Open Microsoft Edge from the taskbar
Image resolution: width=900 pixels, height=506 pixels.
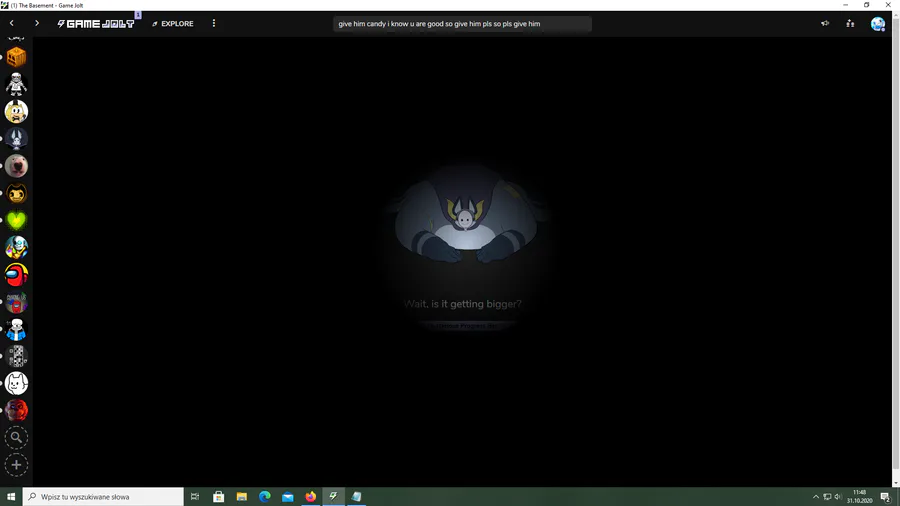(265, 497)
